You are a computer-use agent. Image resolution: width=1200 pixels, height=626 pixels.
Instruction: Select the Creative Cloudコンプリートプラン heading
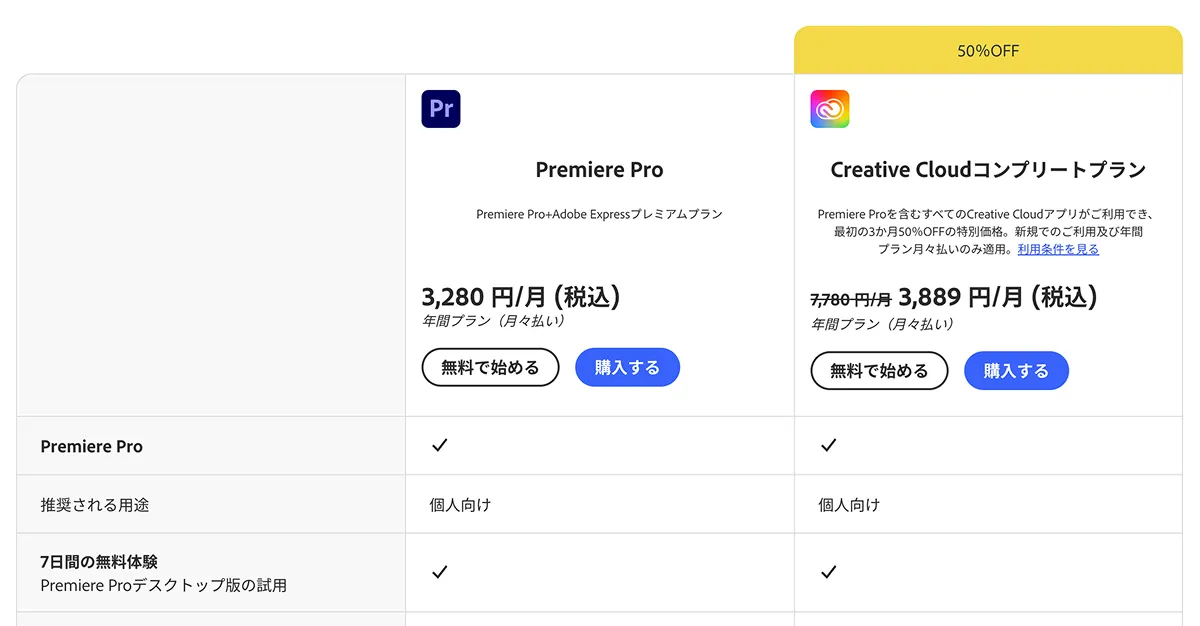coord(988,170)
